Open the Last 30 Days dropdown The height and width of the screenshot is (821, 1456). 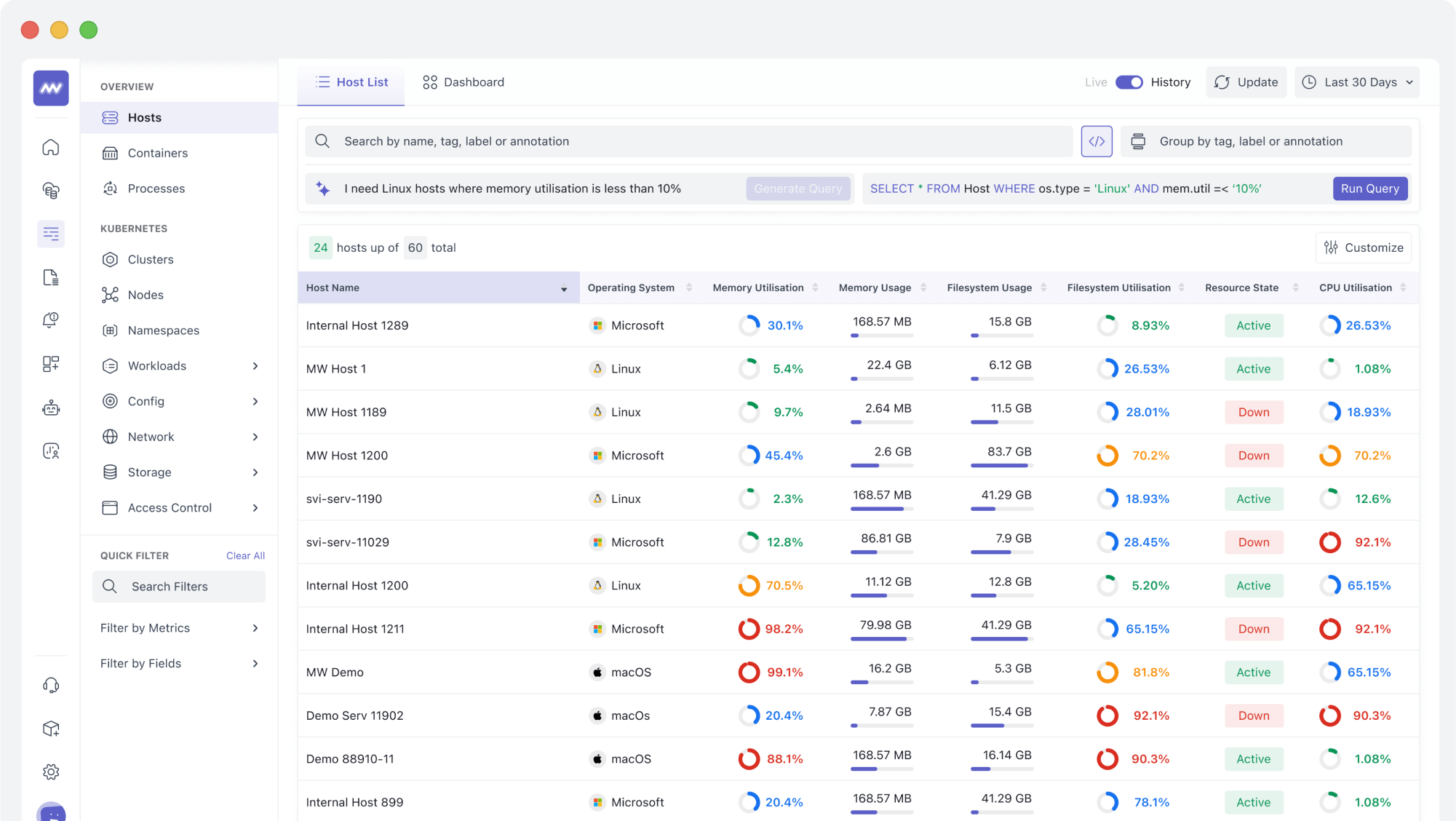[x=1357, y=82]
